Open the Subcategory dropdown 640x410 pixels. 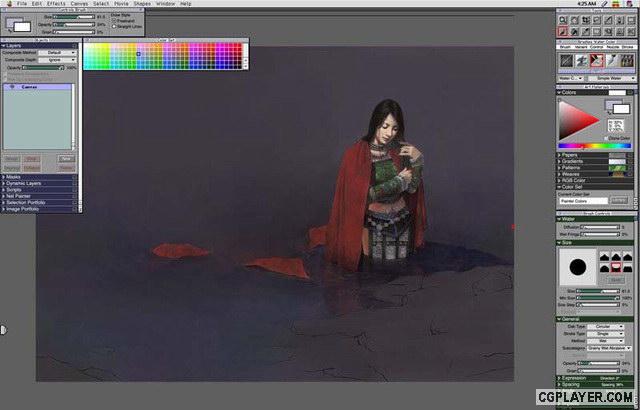pyautogui.click(x=609, y=348)
